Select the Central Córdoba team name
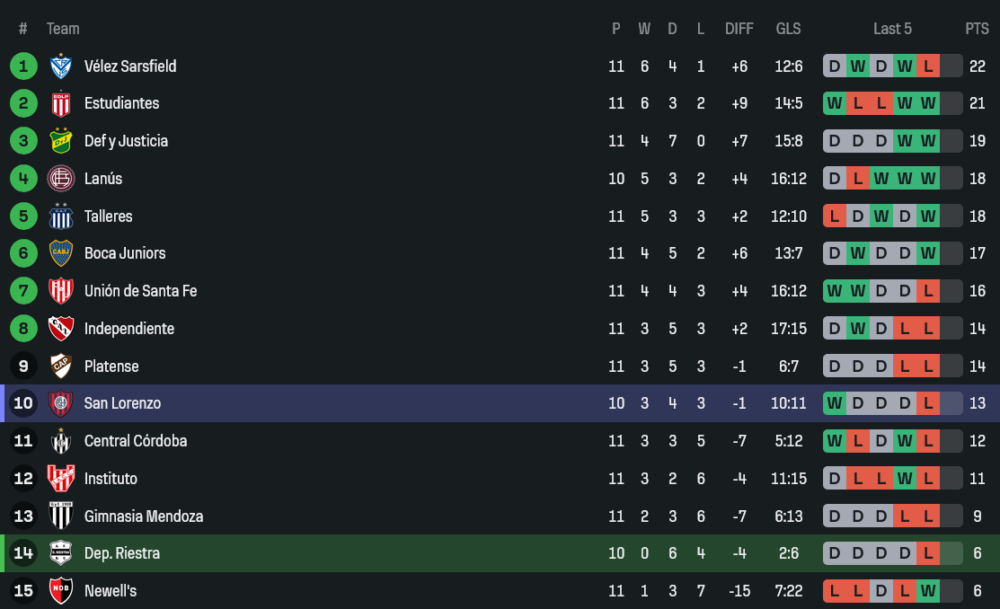Viewport: 1000px width, 609px height. click(135, 441)
